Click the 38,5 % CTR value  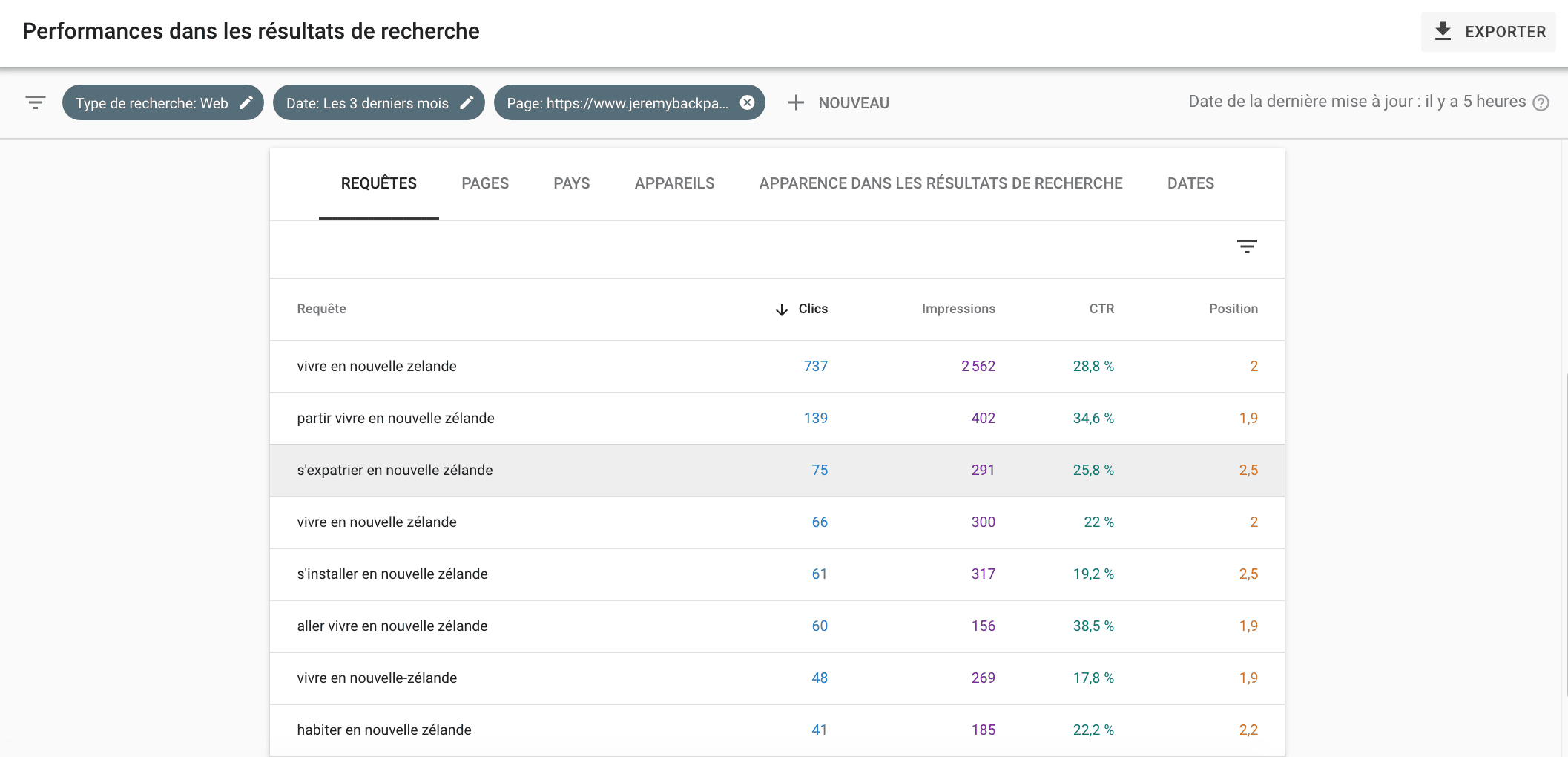[x=1093, y=626]
